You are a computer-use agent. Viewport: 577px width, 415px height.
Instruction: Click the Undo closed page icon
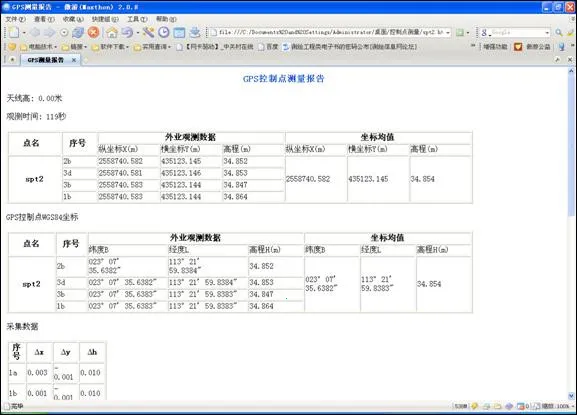pos(127,32)
